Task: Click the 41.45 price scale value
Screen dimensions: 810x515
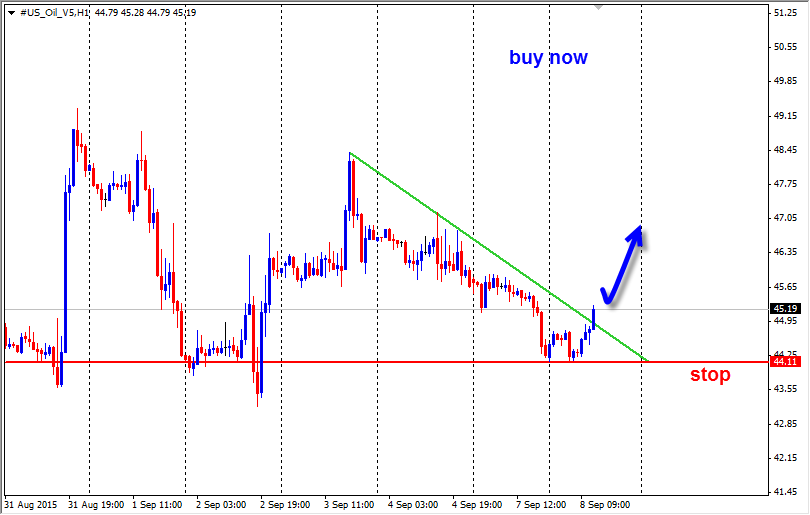Action: [x=785, y=492]
